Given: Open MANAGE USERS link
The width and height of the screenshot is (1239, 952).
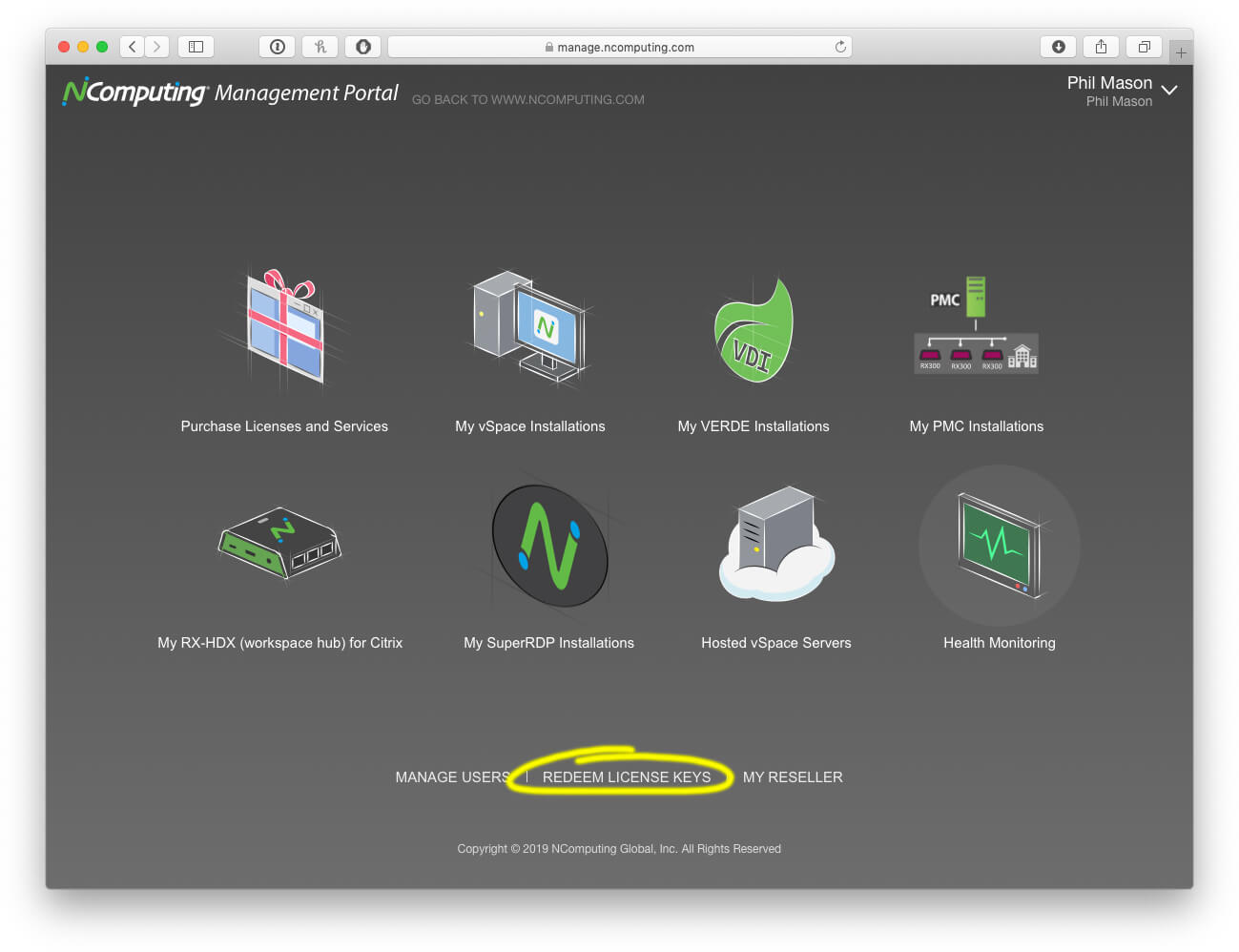Looking at the screenshot, I should (x=452, y=777).
